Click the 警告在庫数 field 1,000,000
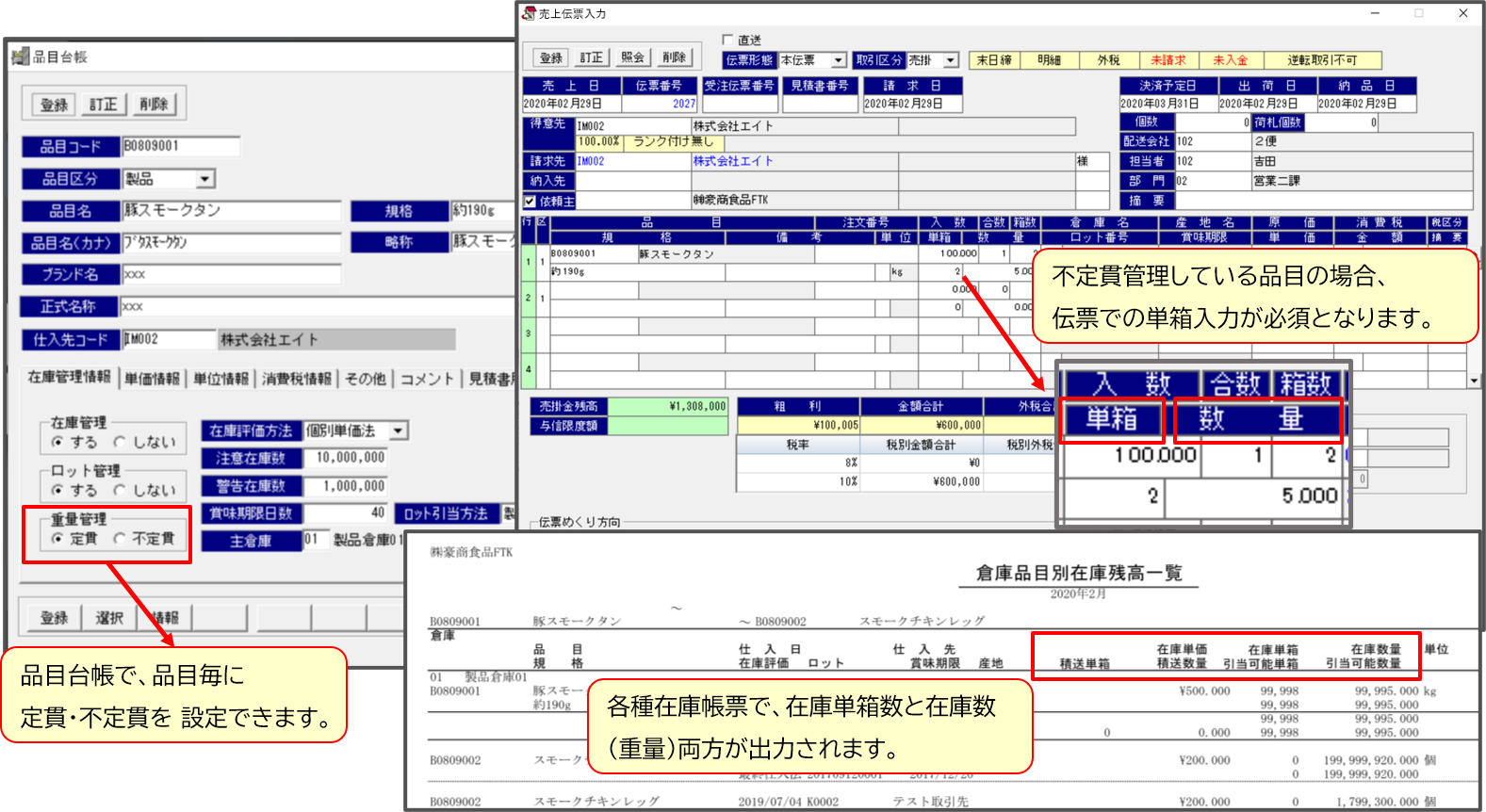The width and height of the screenshot is (1486, 812). 346,487
